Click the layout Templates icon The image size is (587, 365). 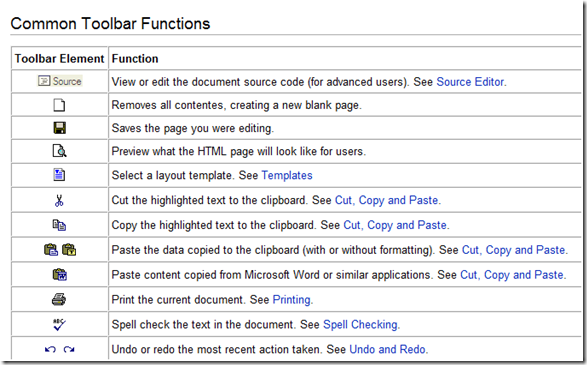59,175
